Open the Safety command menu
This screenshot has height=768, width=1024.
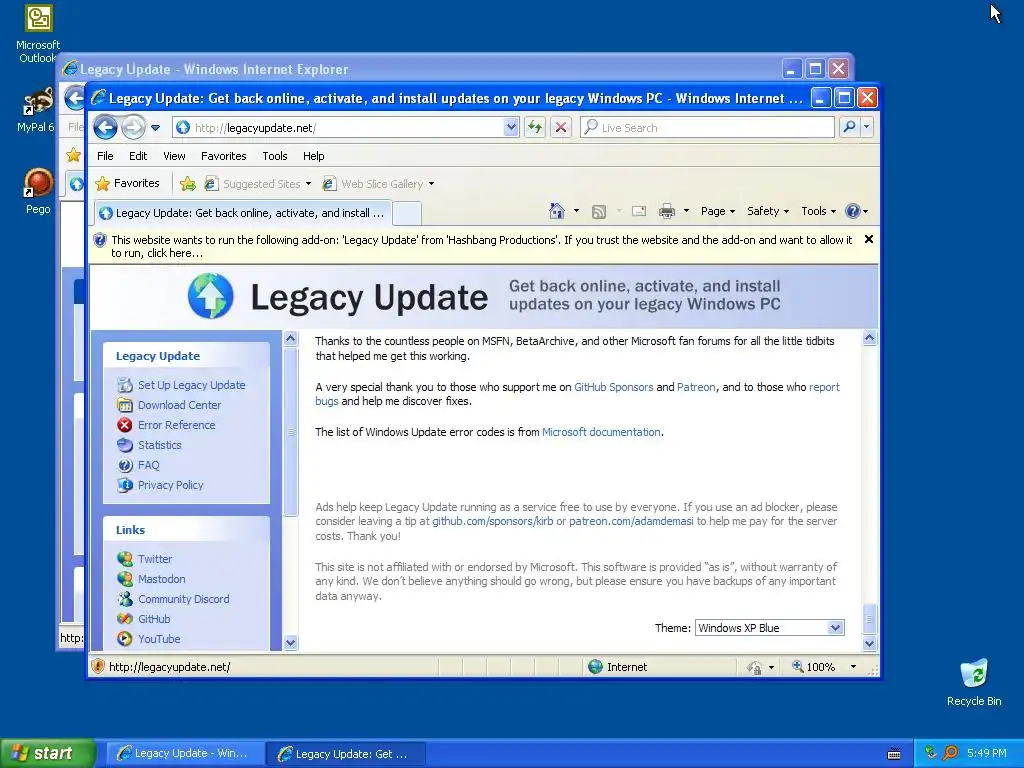768,211
